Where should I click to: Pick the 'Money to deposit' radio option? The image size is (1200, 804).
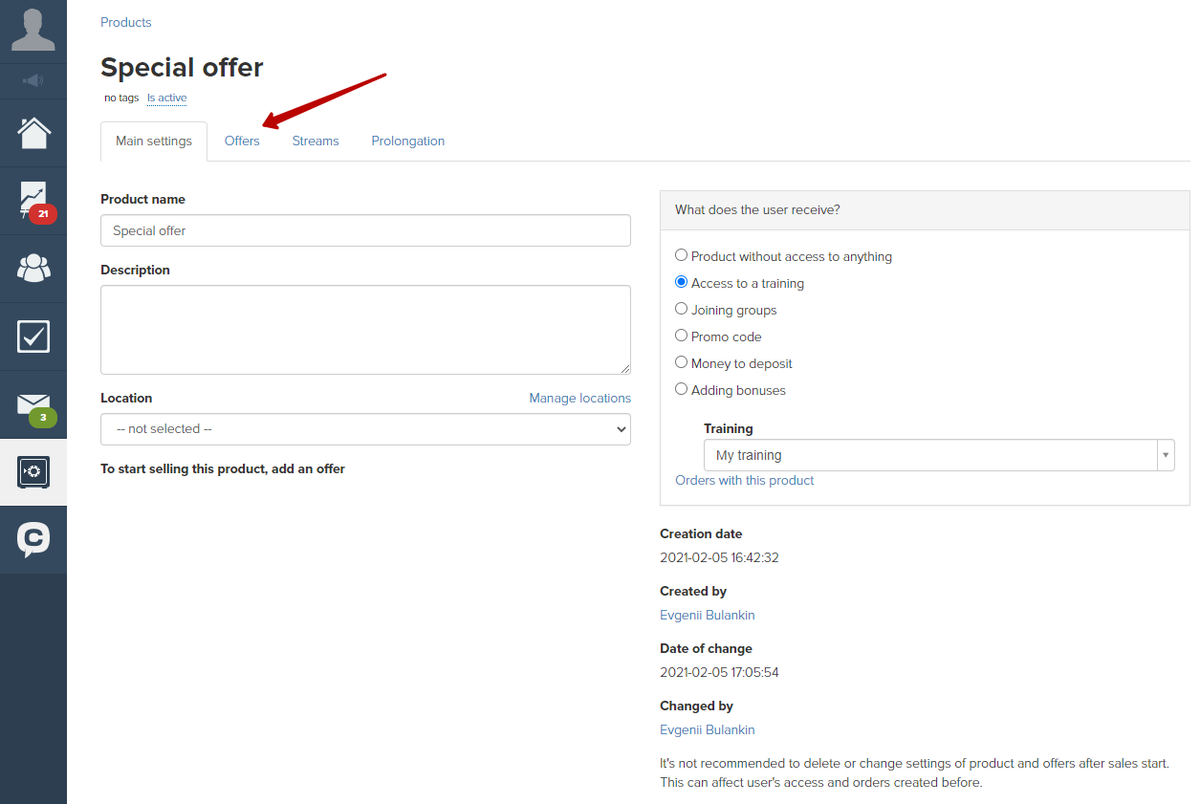point(681,363)
